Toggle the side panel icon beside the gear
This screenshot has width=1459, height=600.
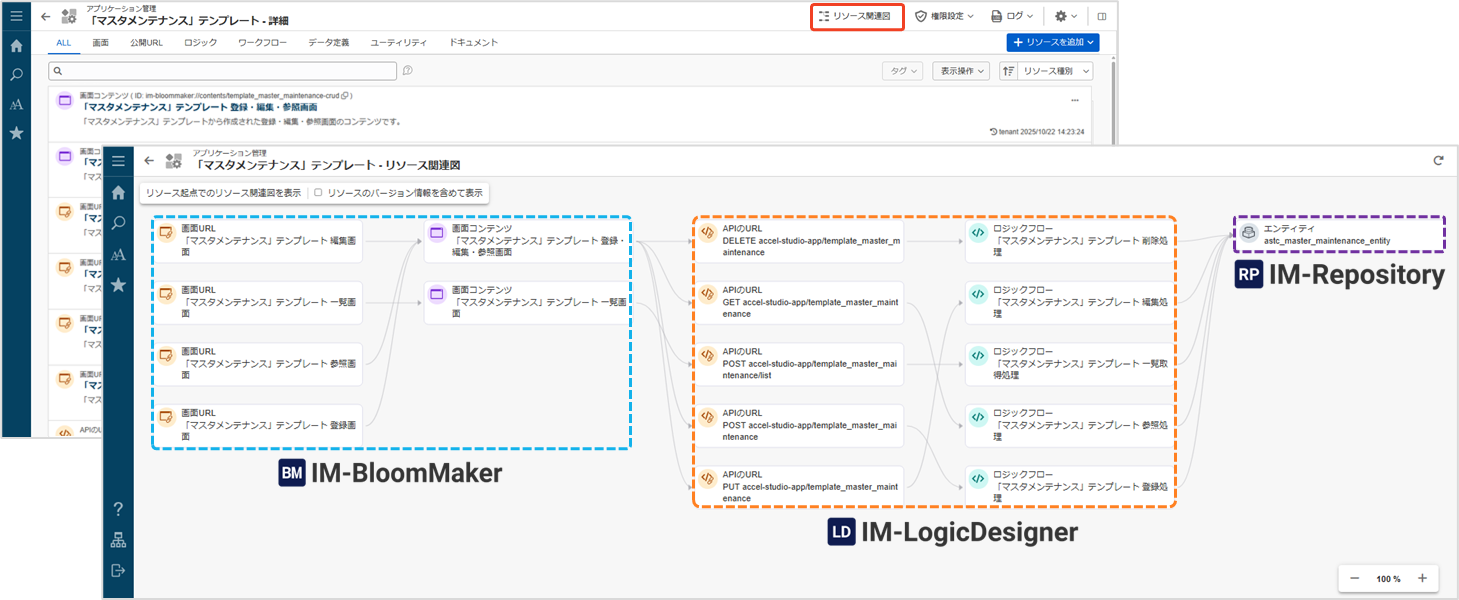1102,16
